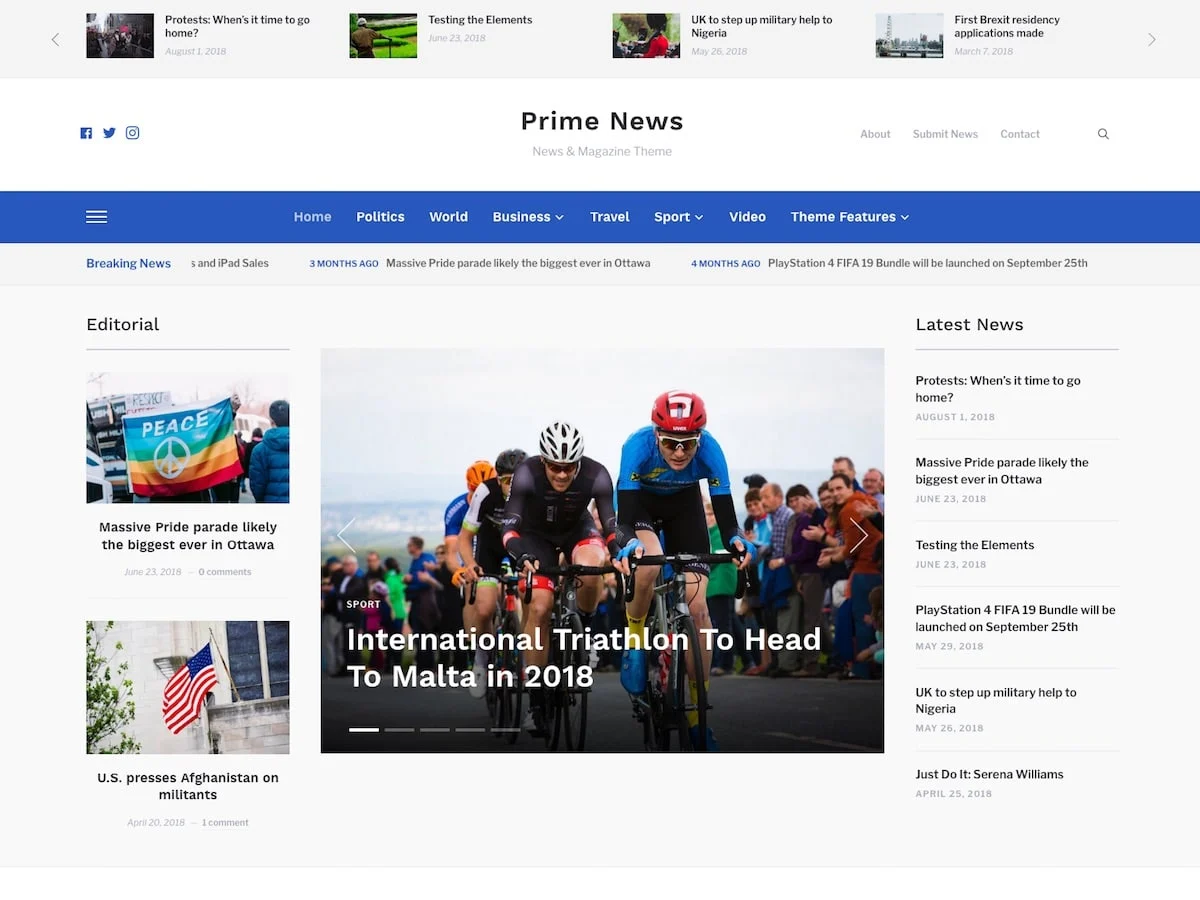
Task: Open the Instagram social icon
Action: pyautogui.click(x=132, y=133)
